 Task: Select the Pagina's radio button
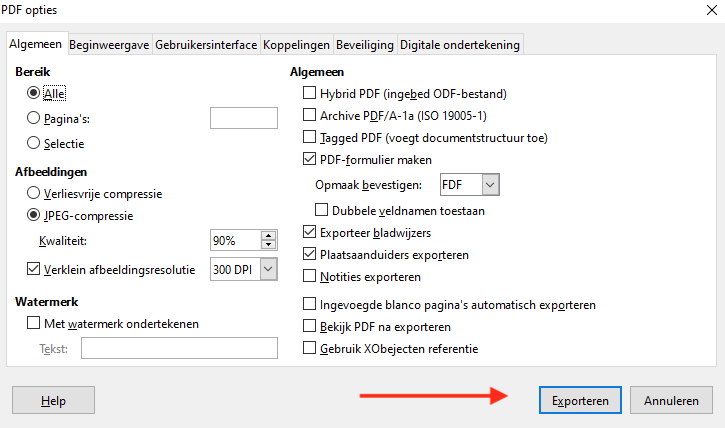(x=34, y=118)
